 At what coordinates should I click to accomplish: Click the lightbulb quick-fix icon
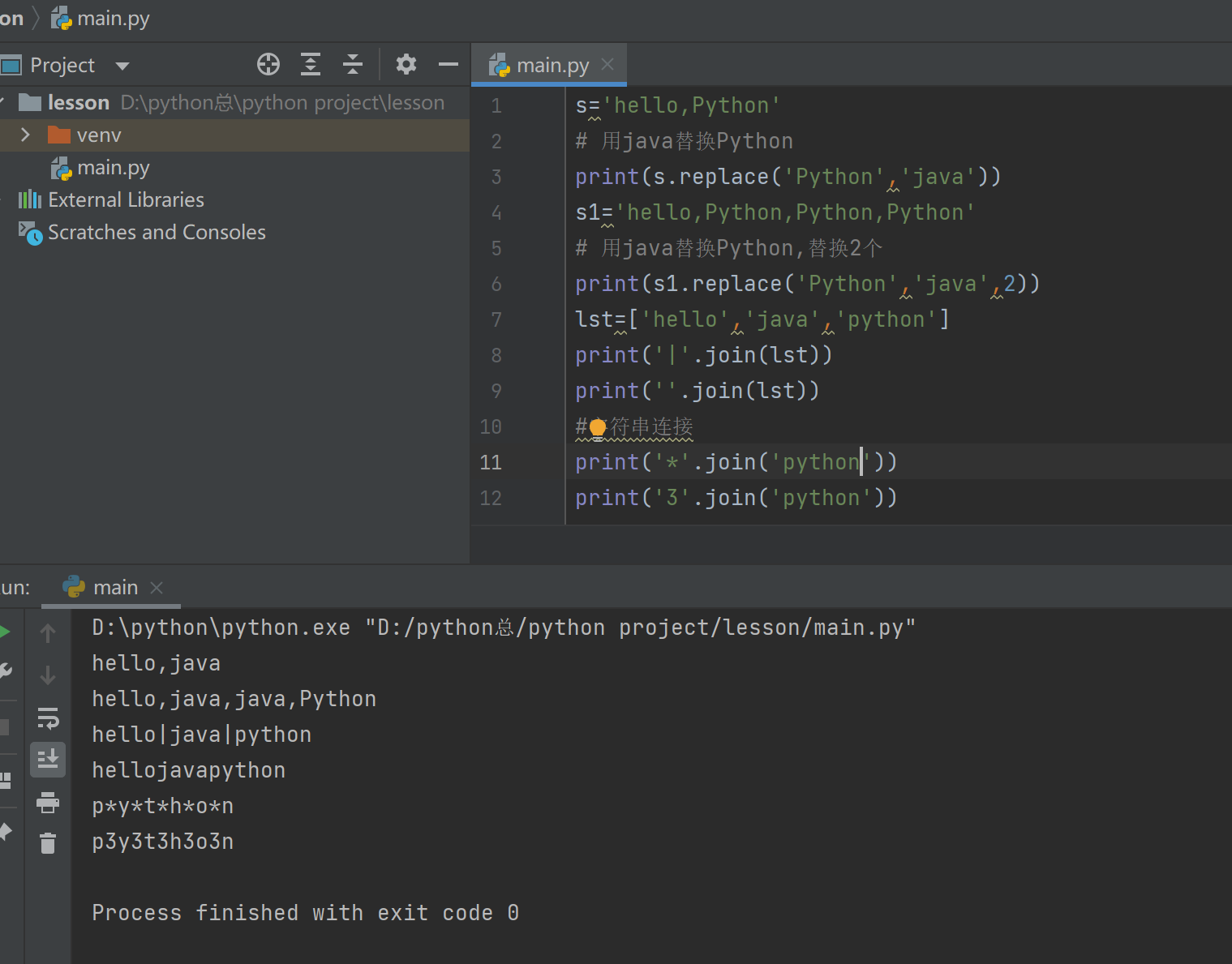(598, 427)
